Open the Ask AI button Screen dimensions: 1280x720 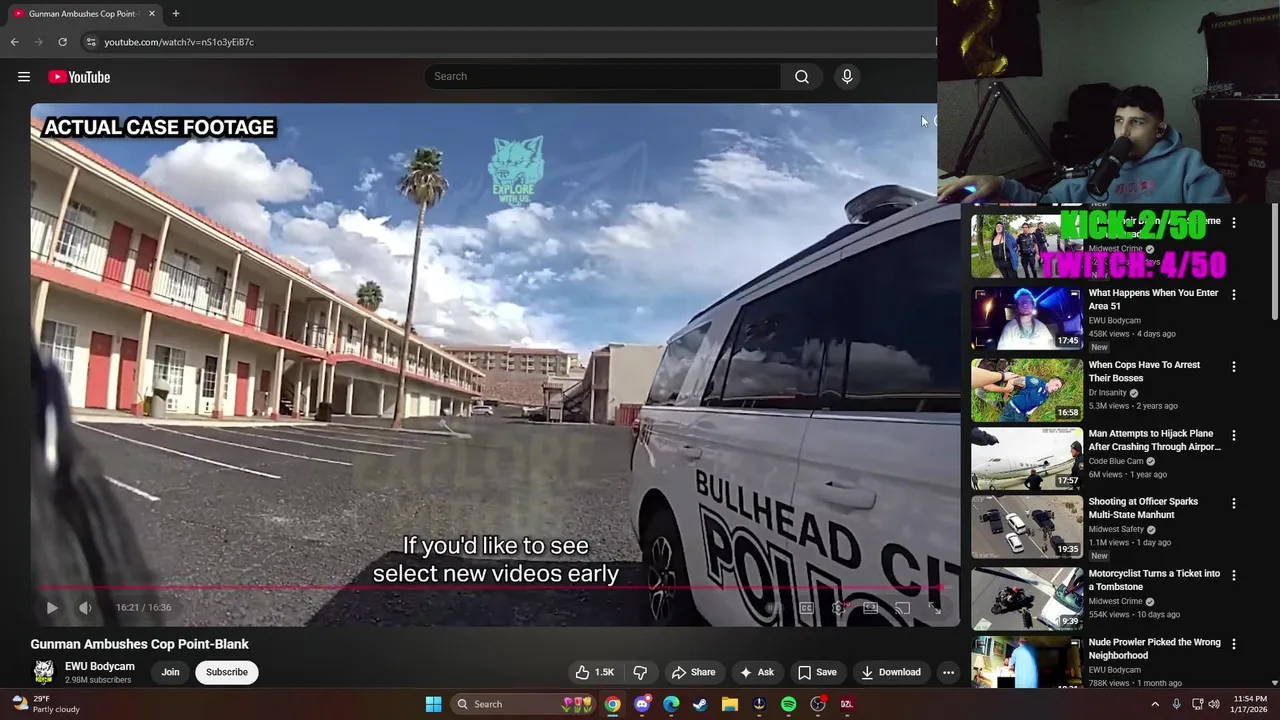point(756,672)
